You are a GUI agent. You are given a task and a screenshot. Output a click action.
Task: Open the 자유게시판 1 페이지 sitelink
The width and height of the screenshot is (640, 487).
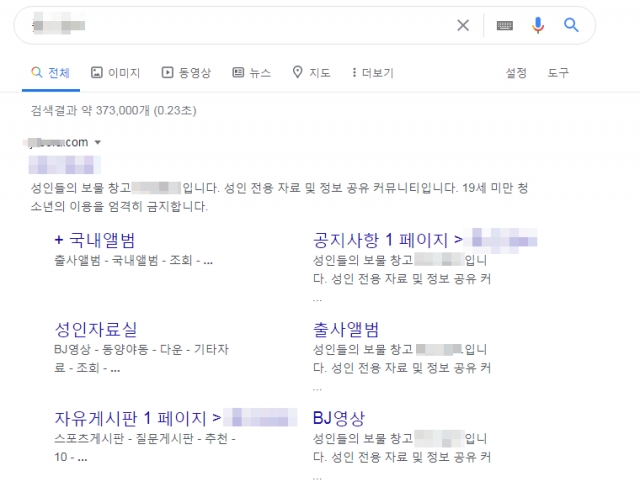point(176,418)
